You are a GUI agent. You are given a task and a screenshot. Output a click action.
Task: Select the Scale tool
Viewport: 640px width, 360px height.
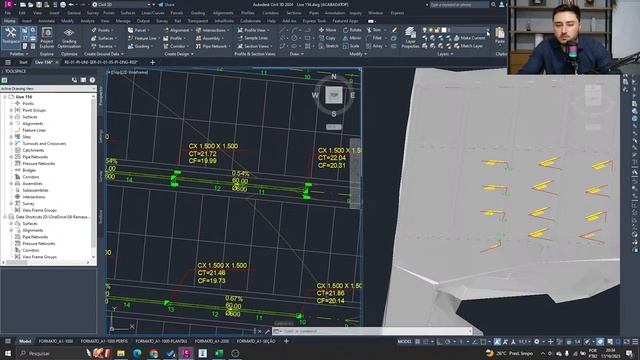coord(351,46)
